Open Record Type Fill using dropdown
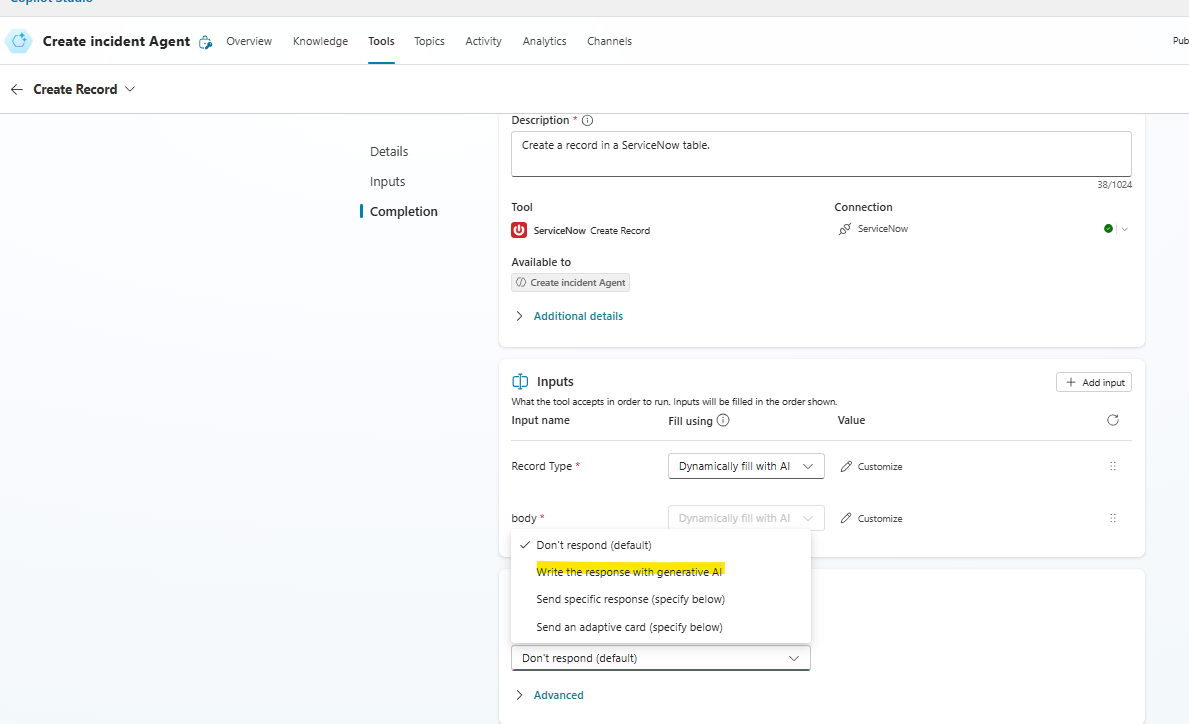 pos(745,466)
